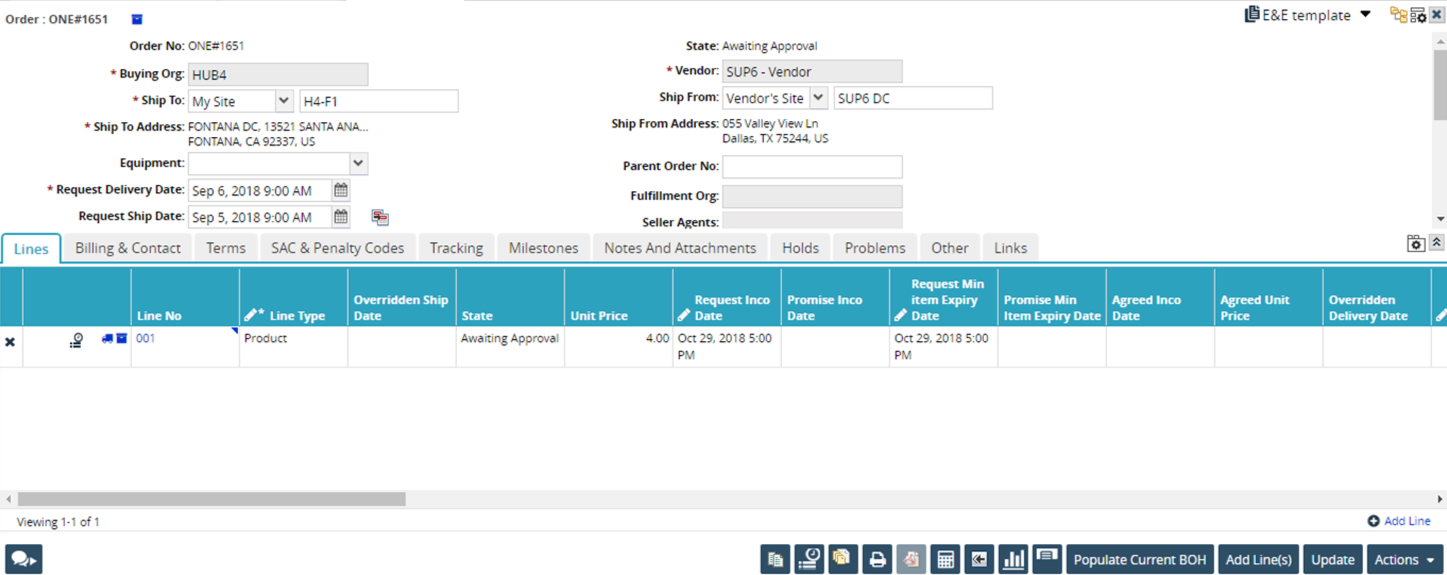Open the Terms tab
The image size is (1447, 575).
pyautogui.click(x=226, y=248)
